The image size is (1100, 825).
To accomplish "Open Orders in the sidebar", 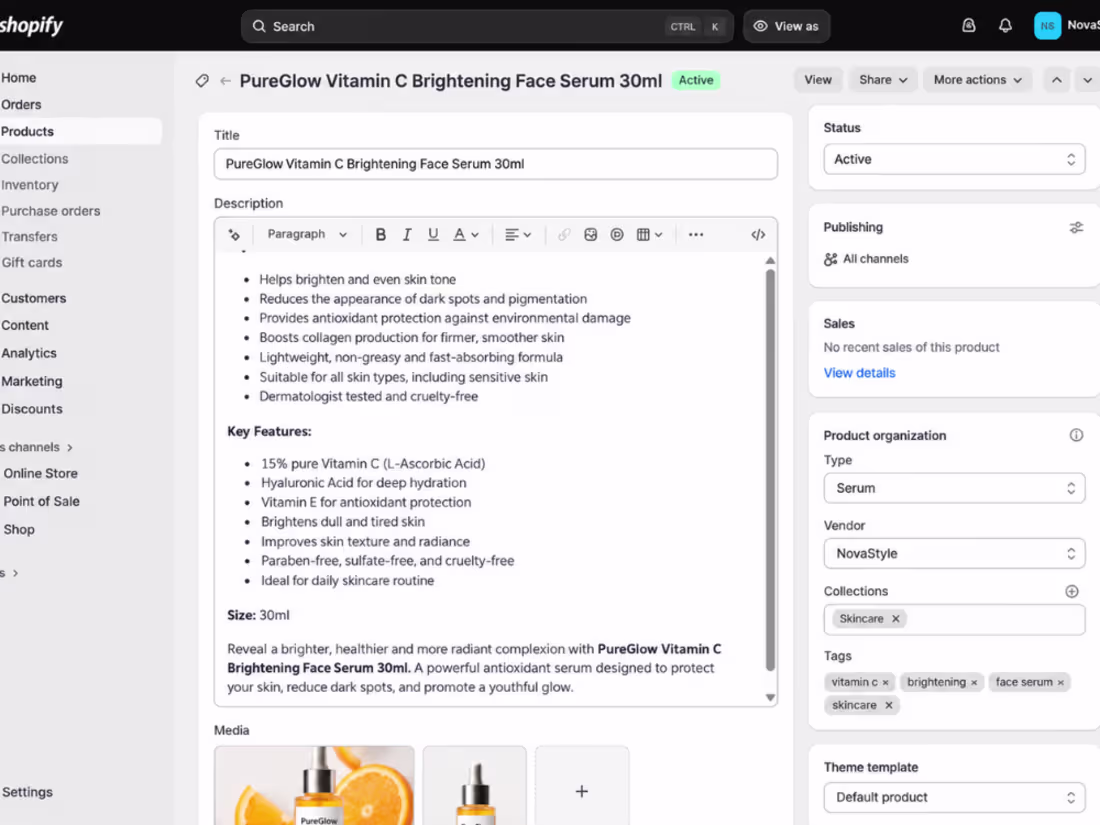I will pyautogui.click(x=21, y=105).
